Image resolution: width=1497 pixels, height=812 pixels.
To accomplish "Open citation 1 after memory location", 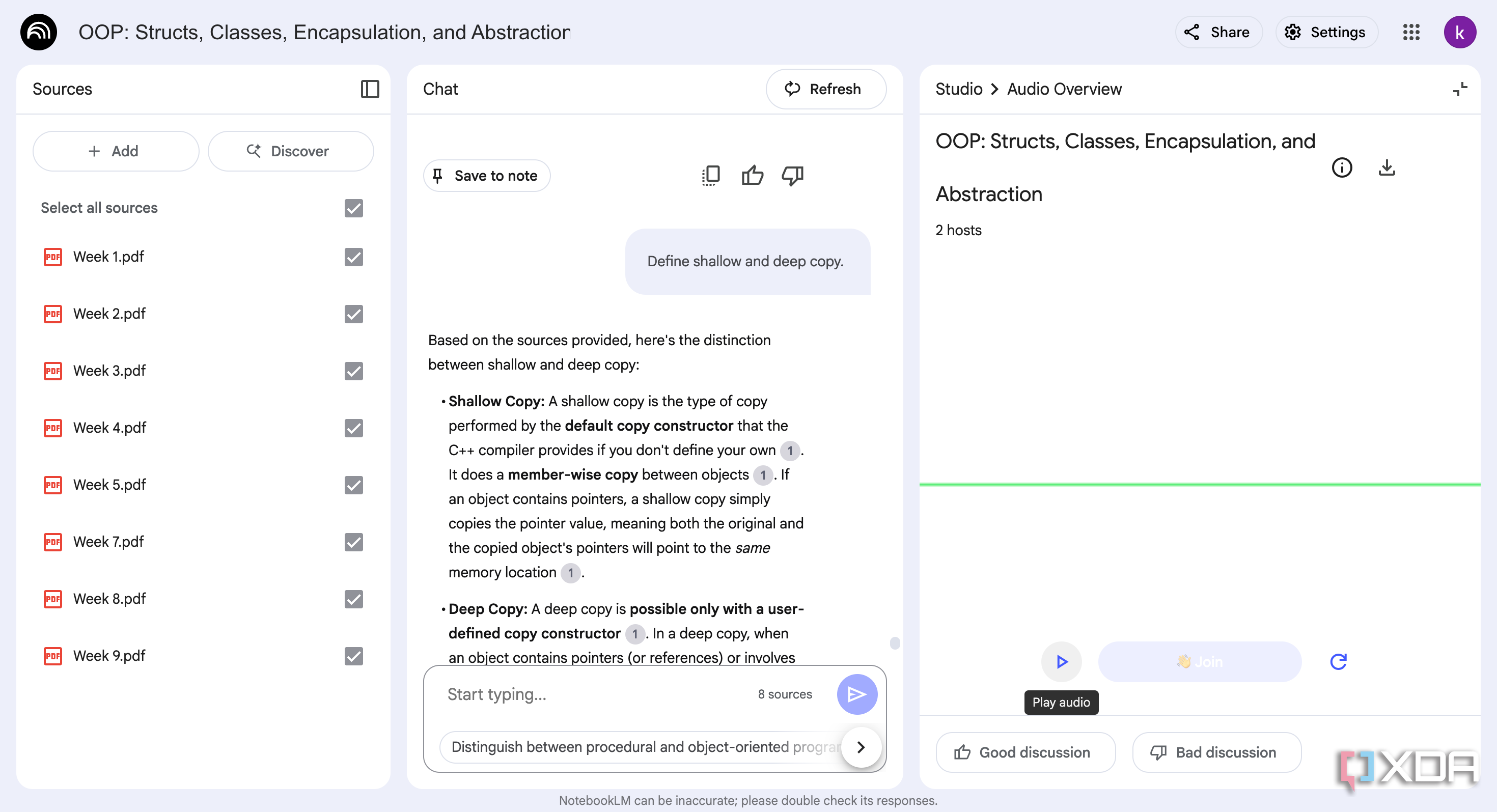I will (x=571, y=573).
